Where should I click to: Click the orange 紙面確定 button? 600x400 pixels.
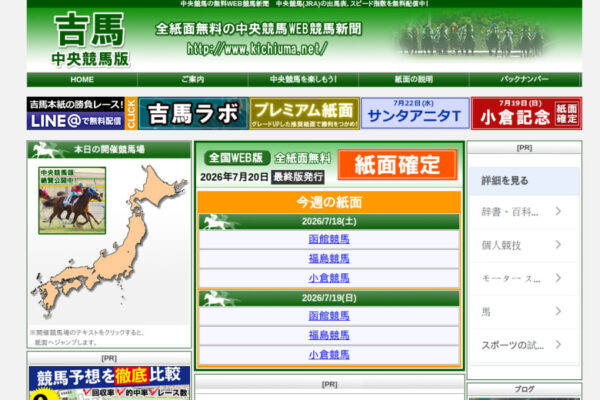click(x=398, y=165)
